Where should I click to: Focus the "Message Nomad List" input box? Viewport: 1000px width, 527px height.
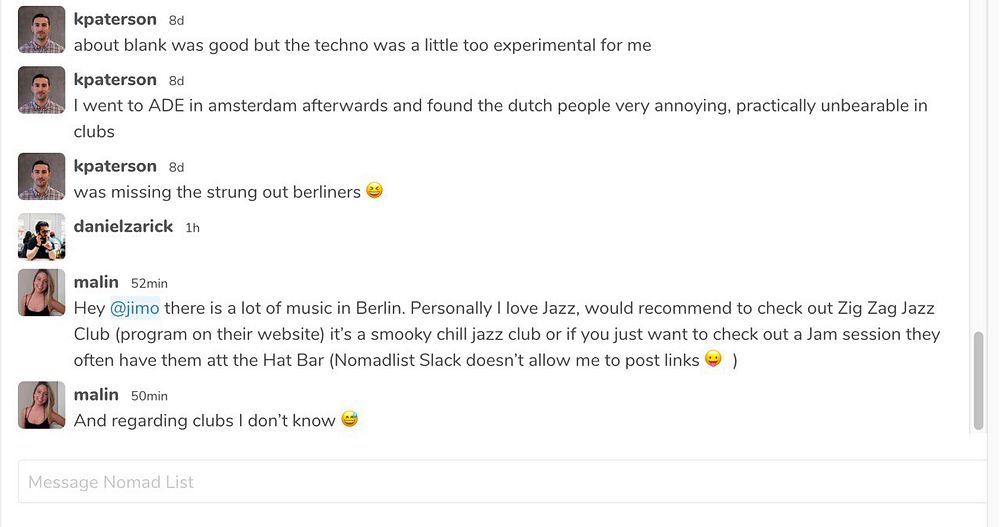[x=500, y=482]
